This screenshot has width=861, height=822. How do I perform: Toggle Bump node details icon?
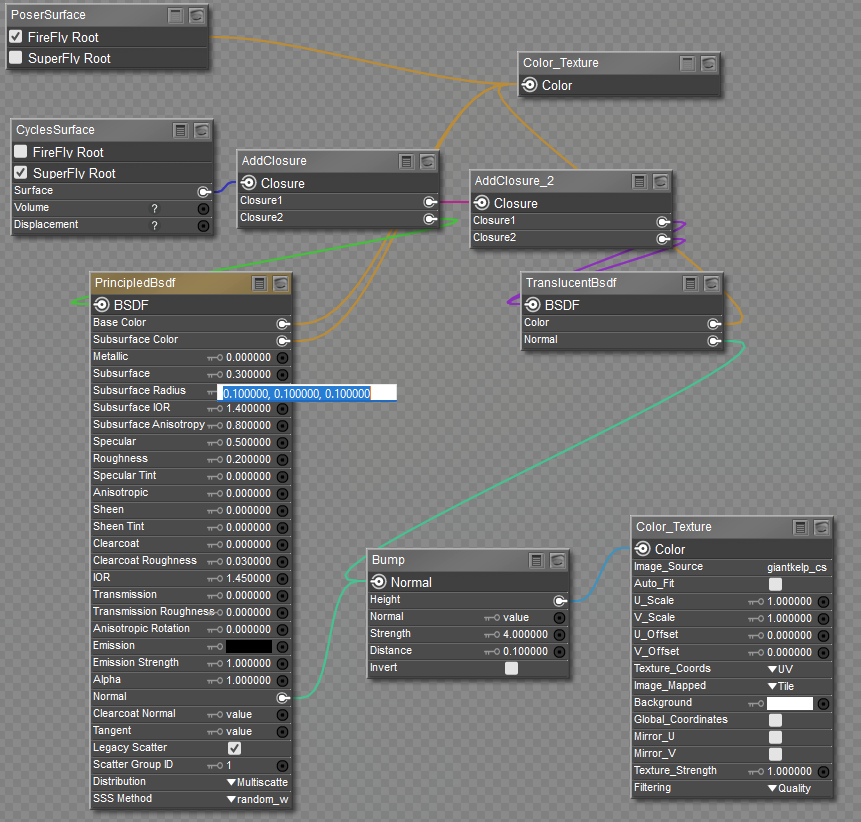(x=536, y=561)
